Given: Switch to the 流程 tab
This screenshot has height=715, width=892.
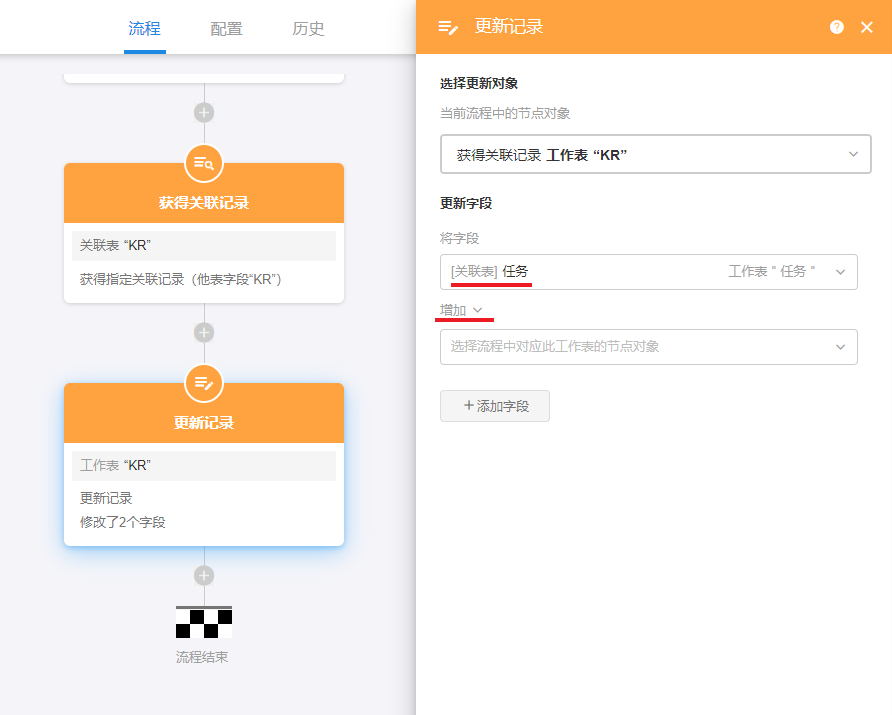Looking at the screenshot, I should (x=144, y=28).
